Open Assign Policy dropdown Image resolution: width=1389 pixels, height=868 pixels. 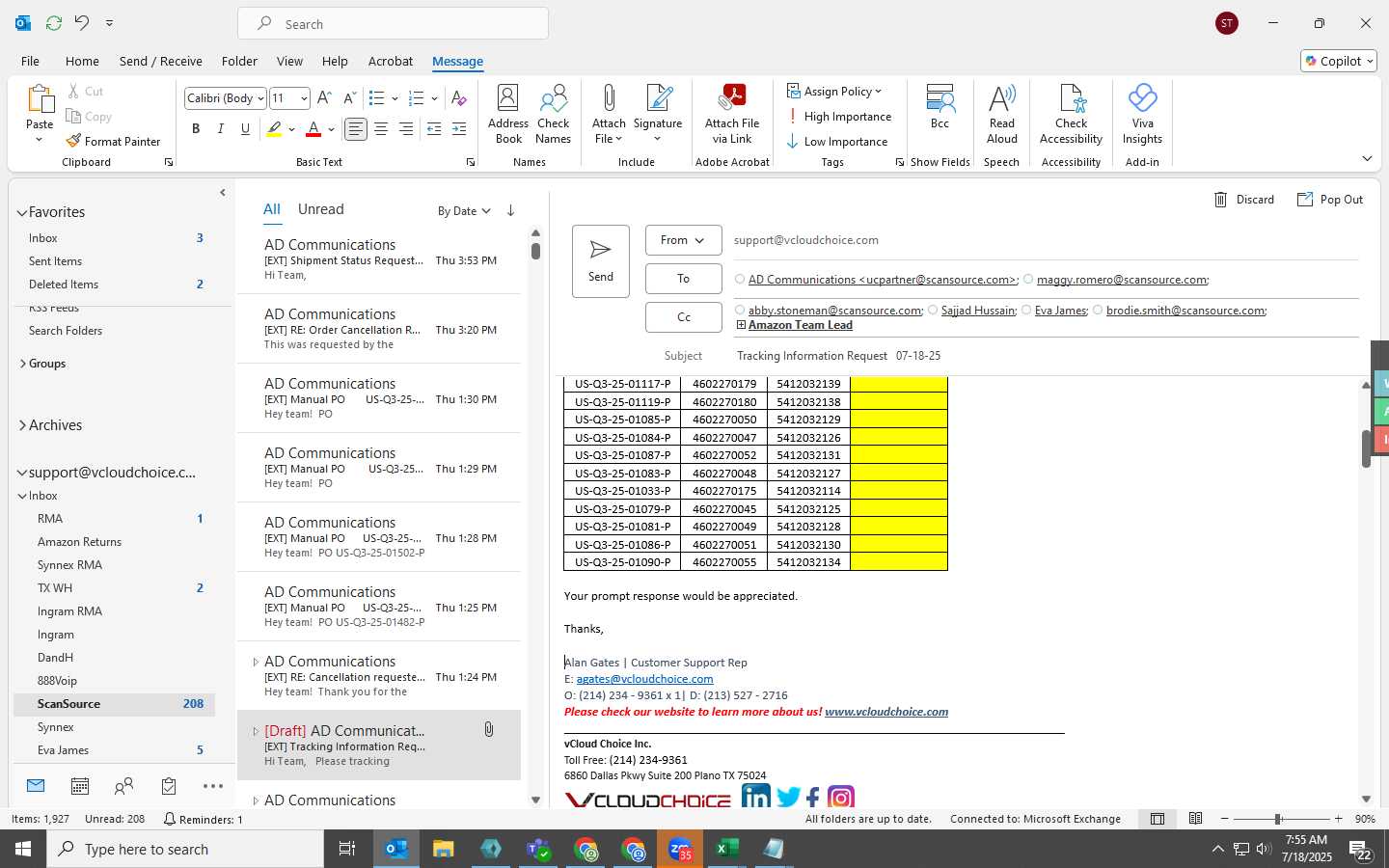pyautogui.click(x=834, y=91)
